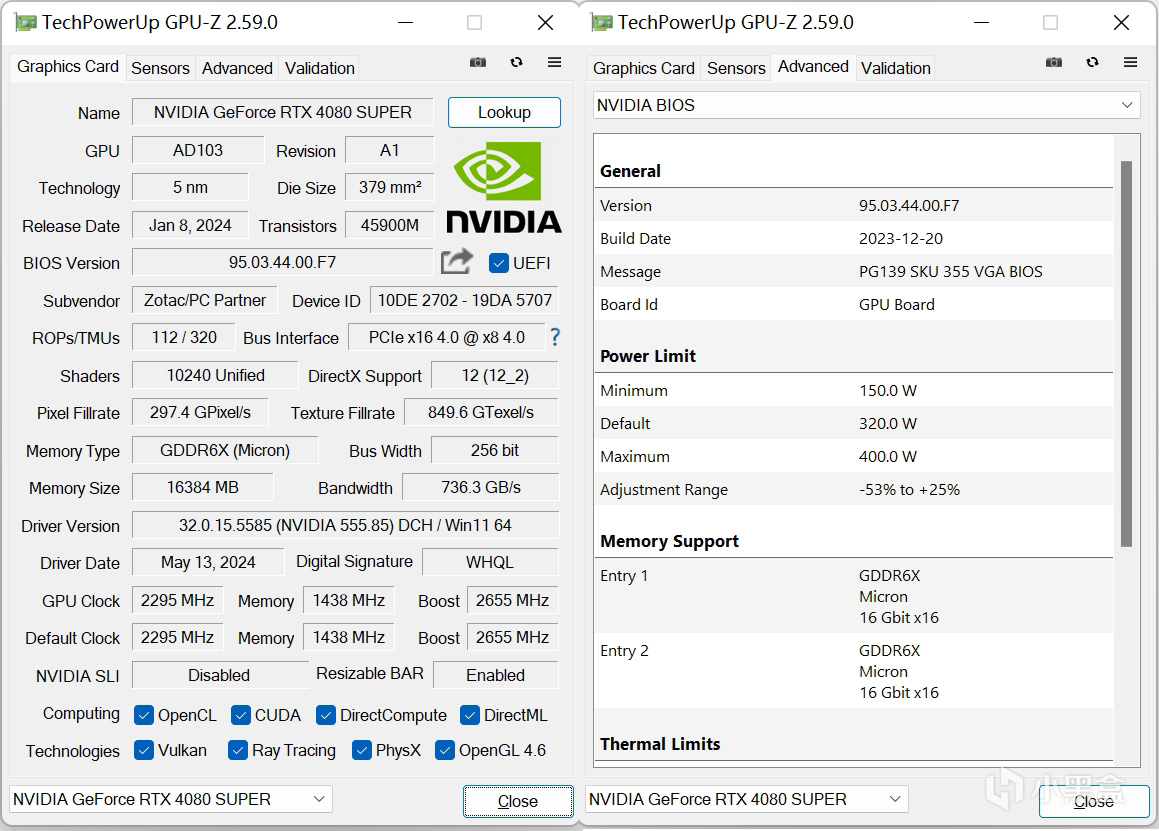Viewport: 1159px width, 831px height.
Task: Click Power Limit Maximum value 400.0 W
Action: click(x=888, y=456)
